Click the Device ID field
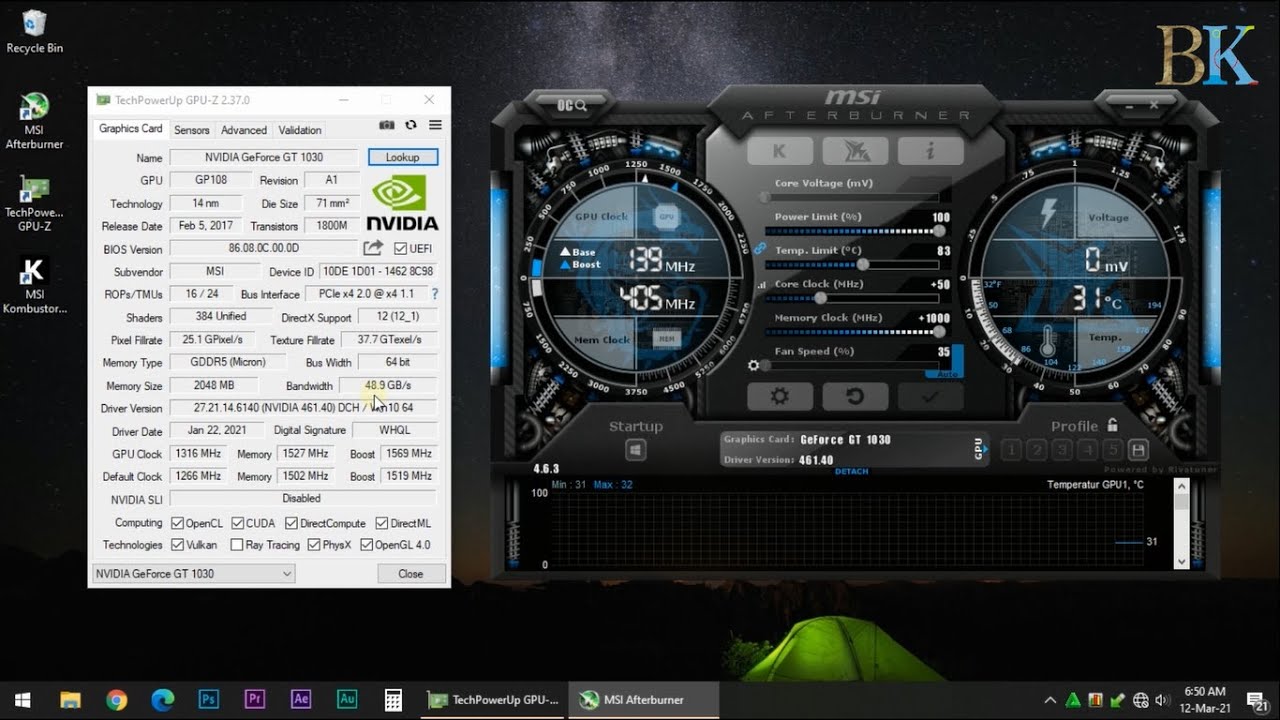This screenshot has width=1280, height=720. (379, 271)
